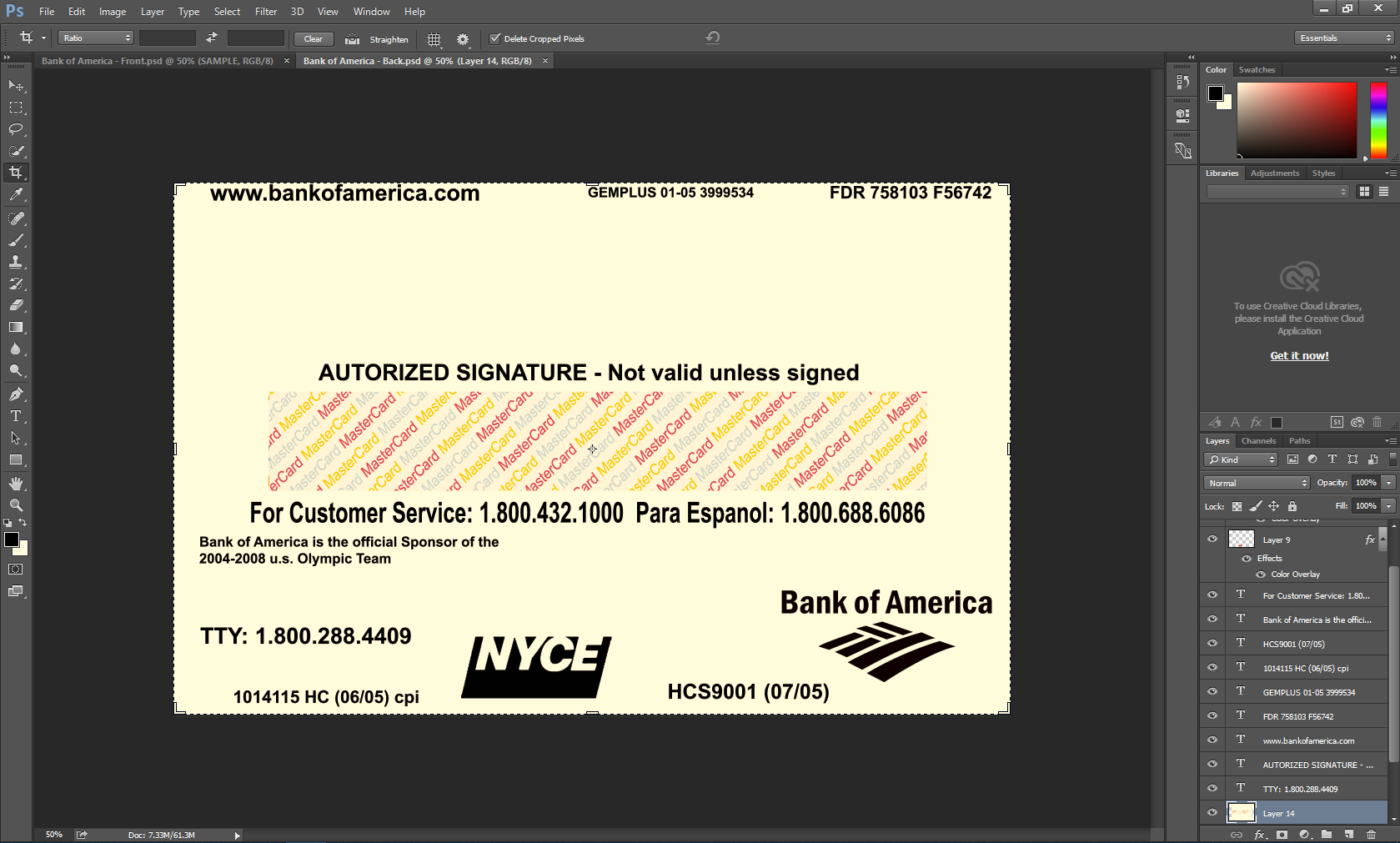Open status bar info arrow menu

tap(238, 835)
